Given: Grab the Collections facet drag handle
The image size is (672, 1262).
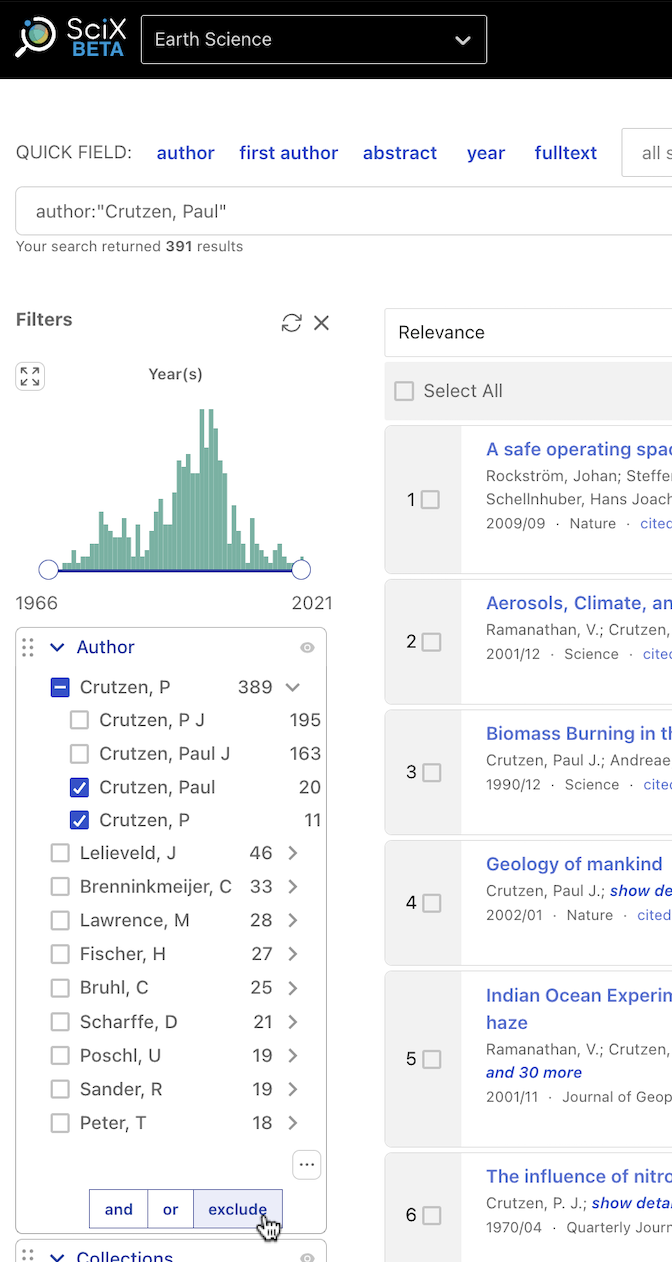Looking at the screenshot, I should [28, 1256].
